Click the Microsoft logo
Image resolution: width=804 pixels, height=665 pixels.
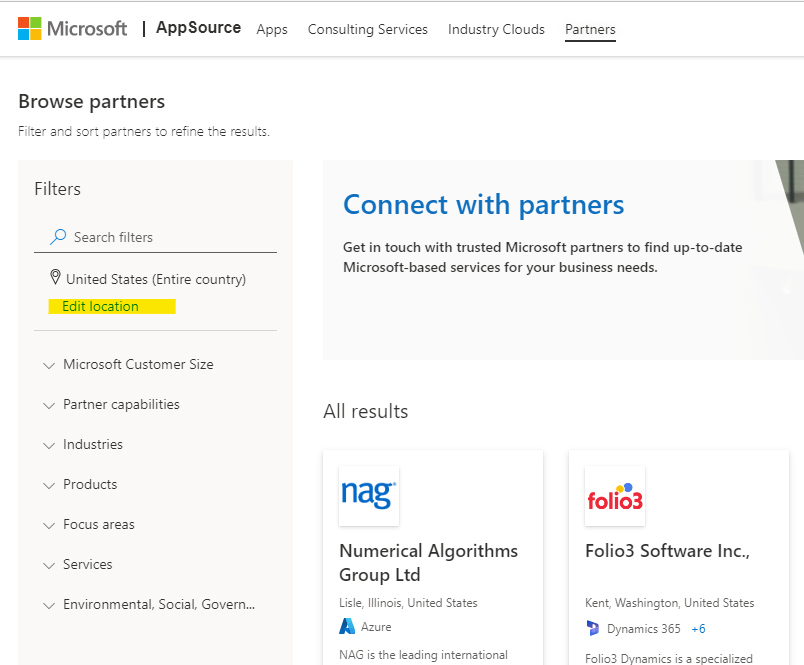[x=72, y=28]
